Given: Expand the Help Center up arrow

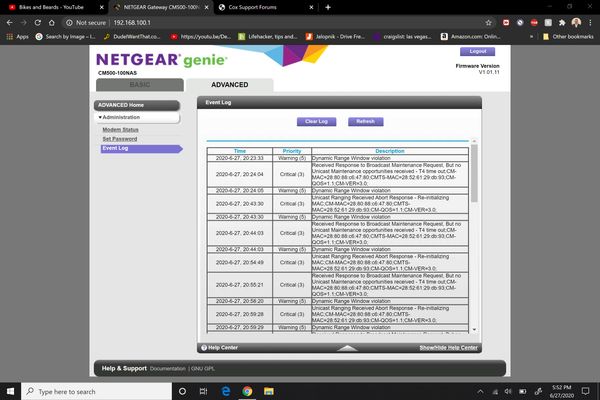Looking at the screenshot, I should pyautogui.click(x=347, y=348).
